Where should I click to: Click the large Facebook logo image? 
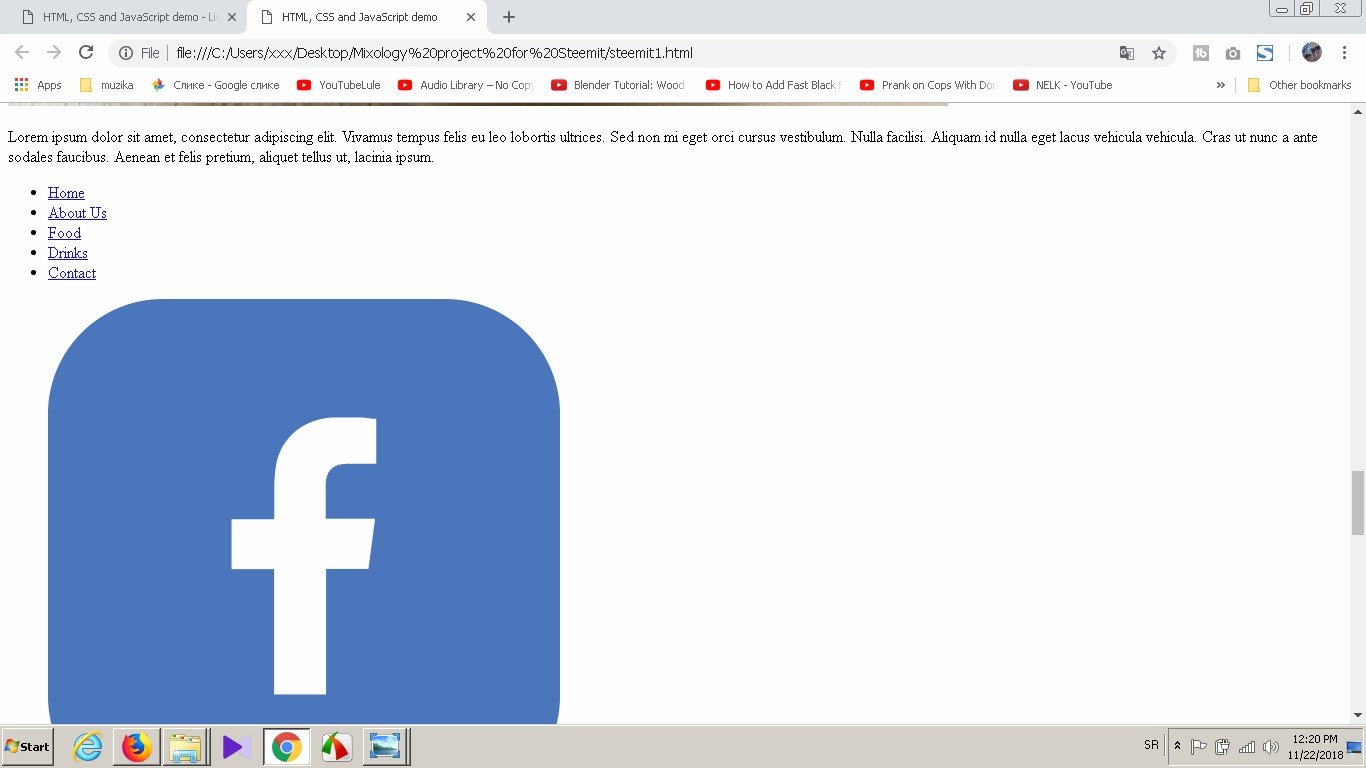pyautogui.click(x=304, y=511)
